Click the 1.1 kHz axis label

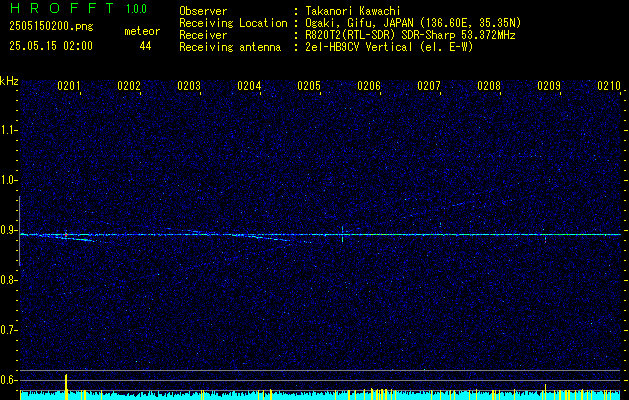coord(8,130)
